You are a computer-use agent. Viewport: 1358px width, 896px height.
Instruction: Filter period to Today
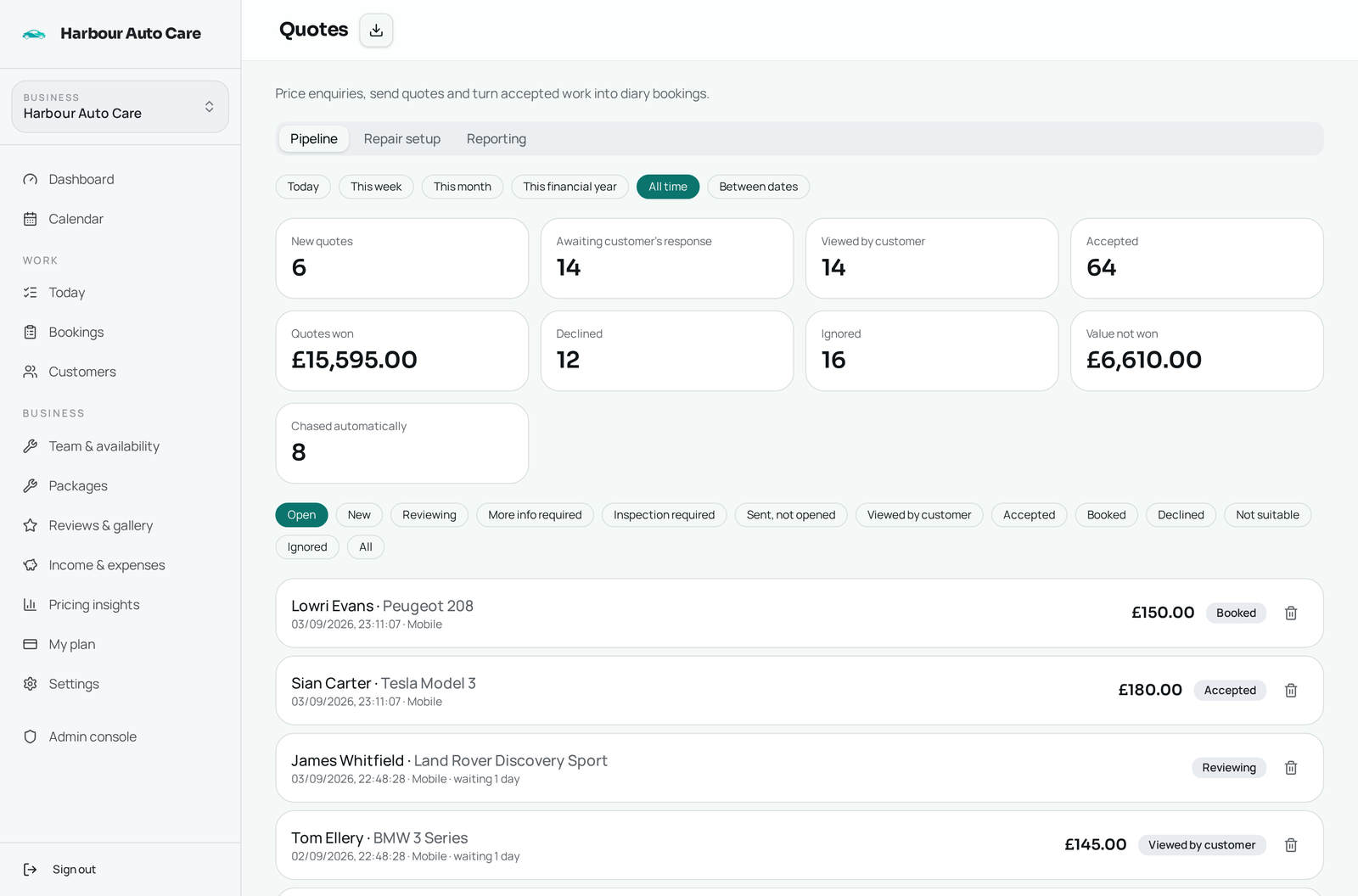[303, 187]
